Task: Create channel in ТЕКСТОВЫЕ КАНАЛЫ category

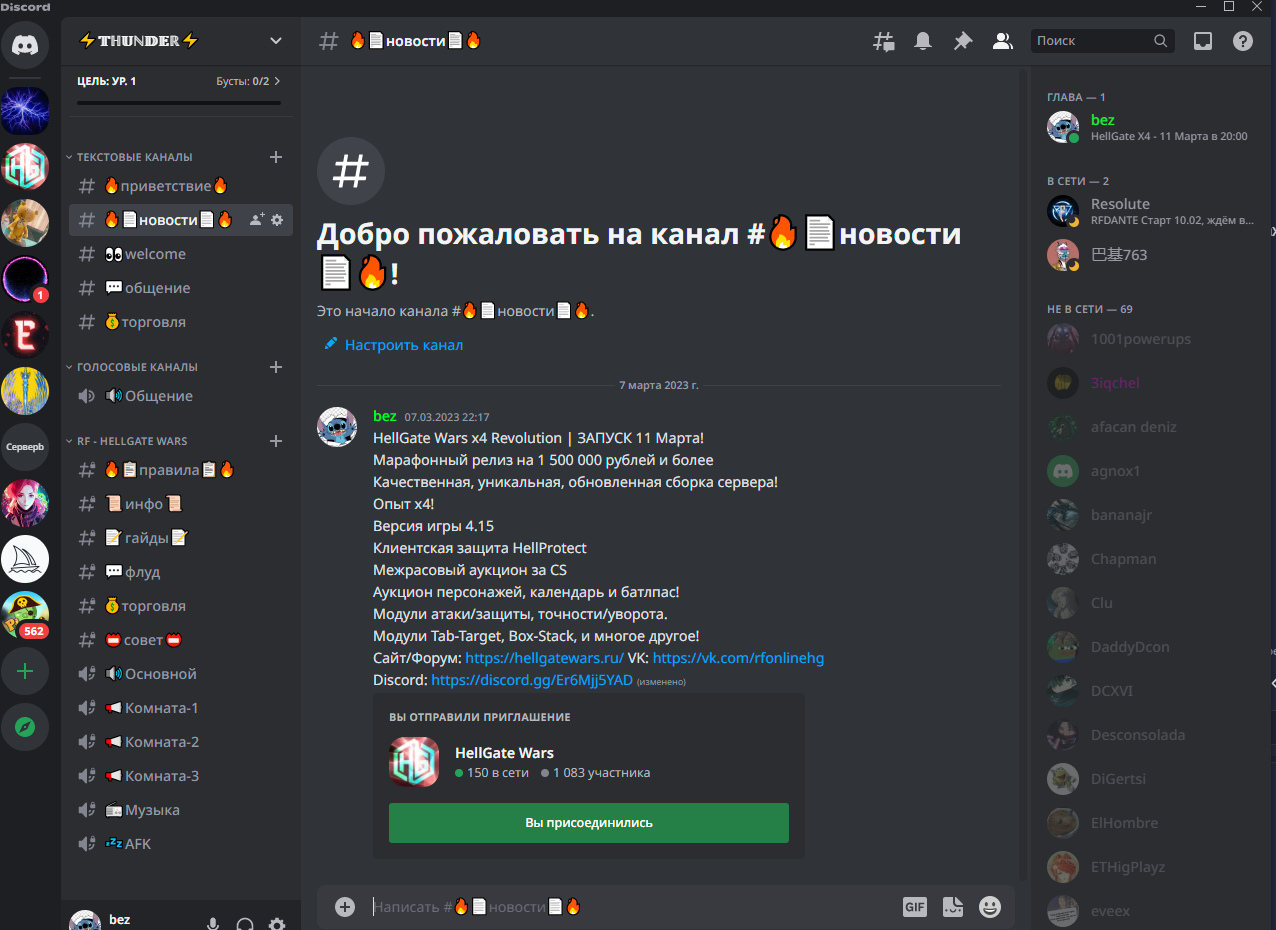Action: pos(276,157)
